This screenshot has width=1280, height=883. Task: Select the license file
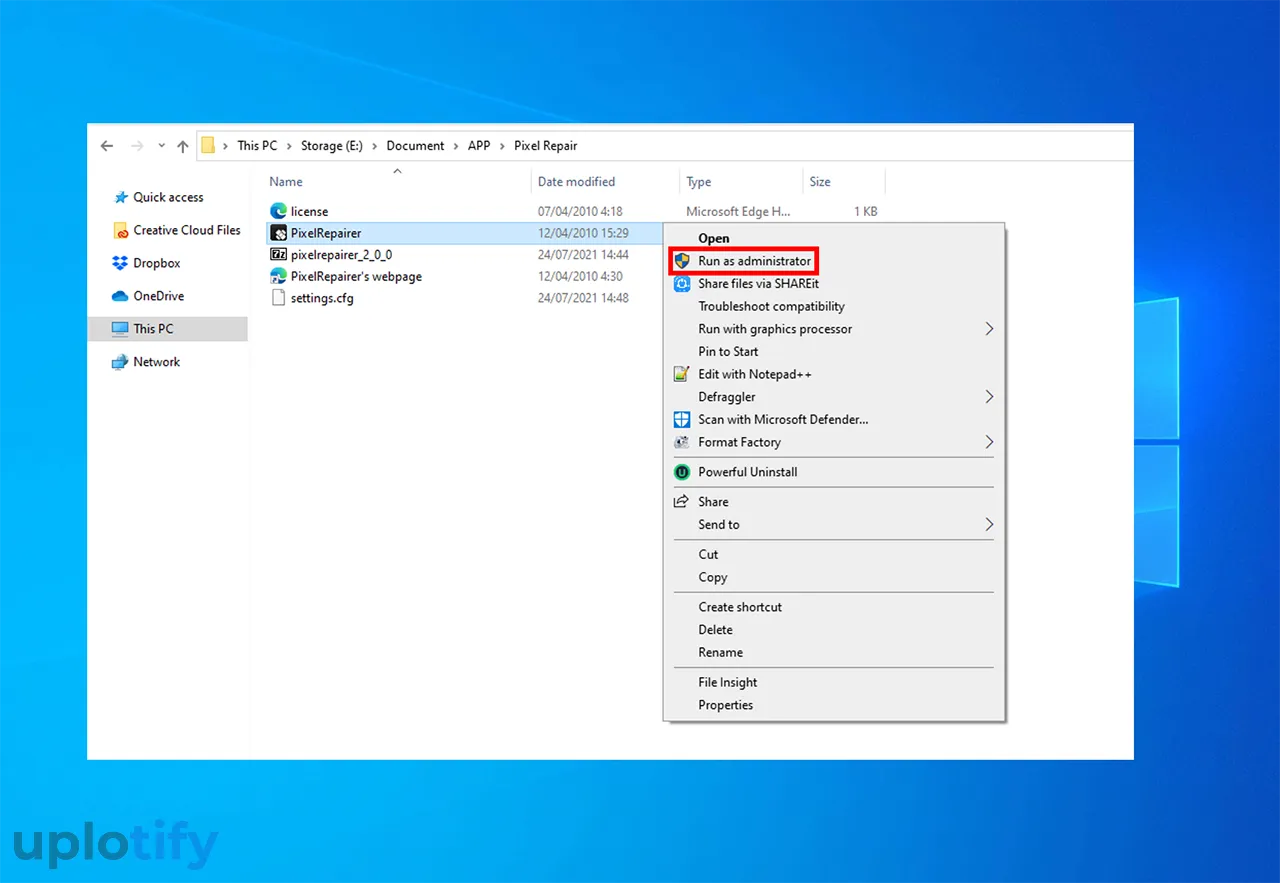(x=309, y=211)
